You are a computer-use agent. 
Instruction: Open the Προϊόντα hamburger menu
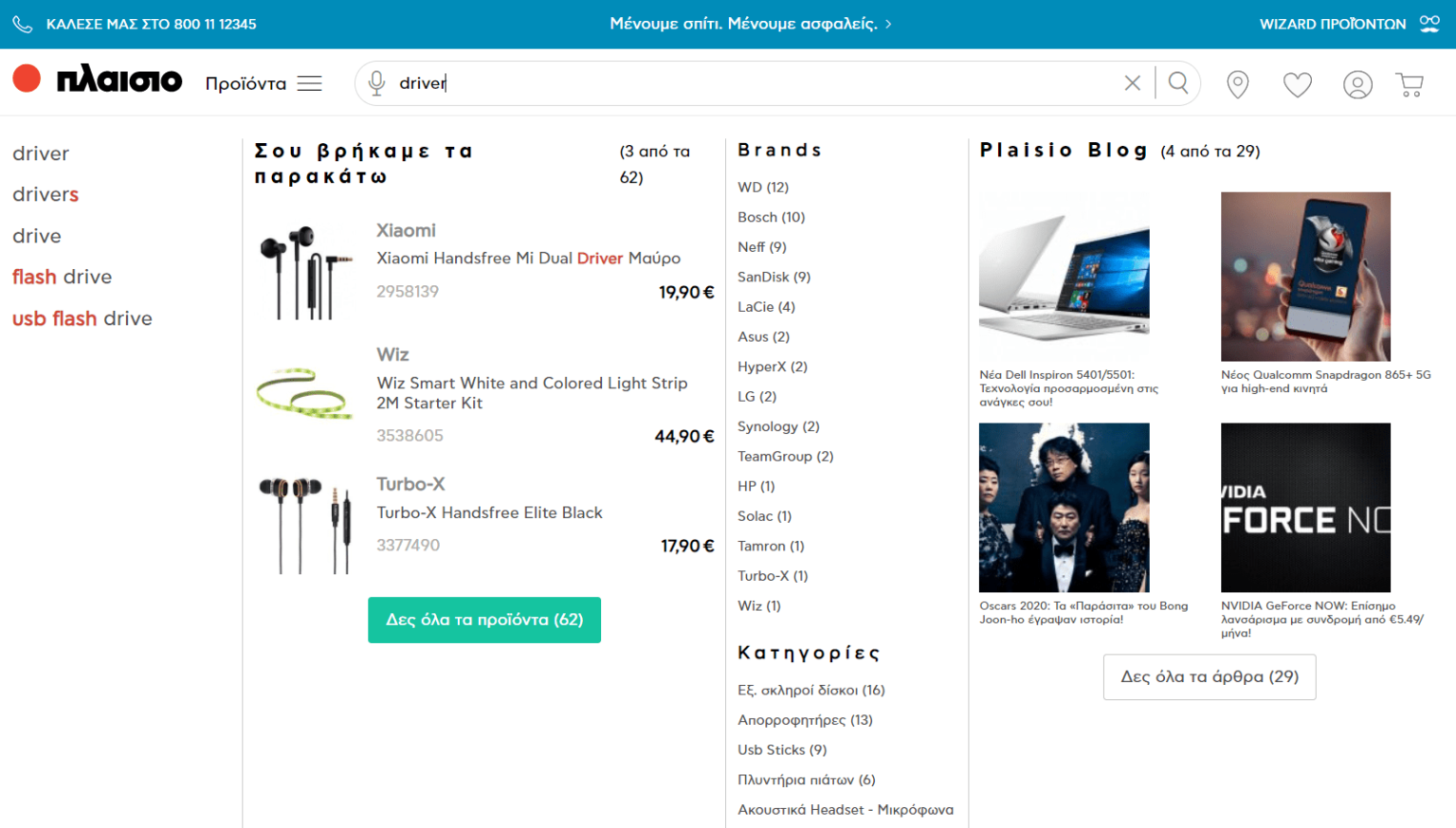[309, 83]
